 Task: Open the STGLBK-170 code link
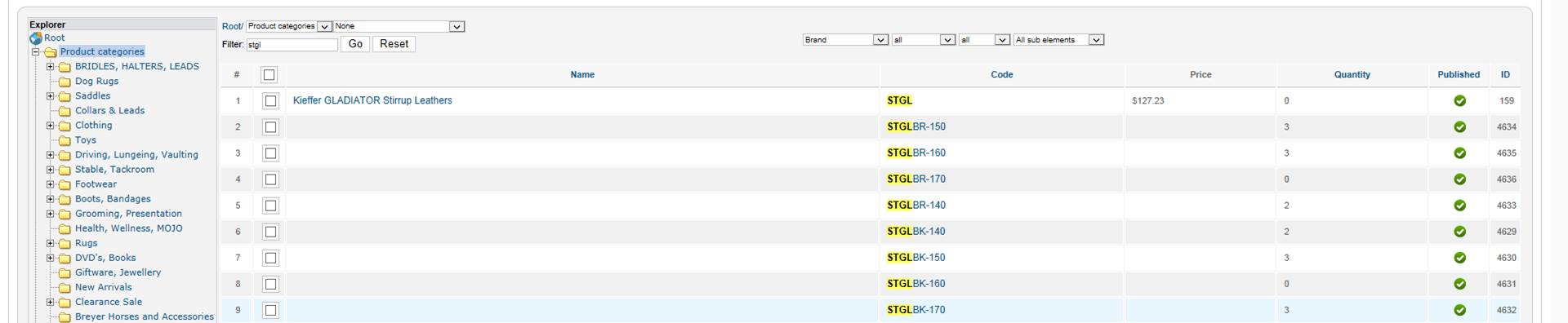[x=916, y=310]
